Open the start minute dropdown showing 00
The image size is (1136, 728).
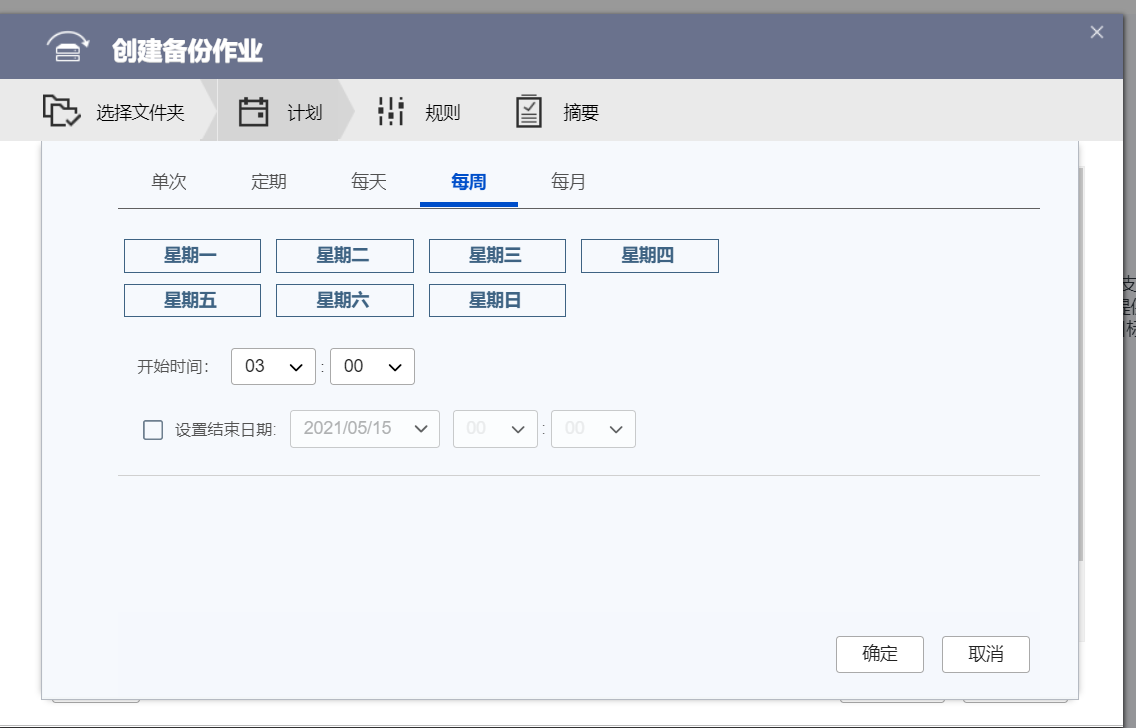tap(372, 367)
